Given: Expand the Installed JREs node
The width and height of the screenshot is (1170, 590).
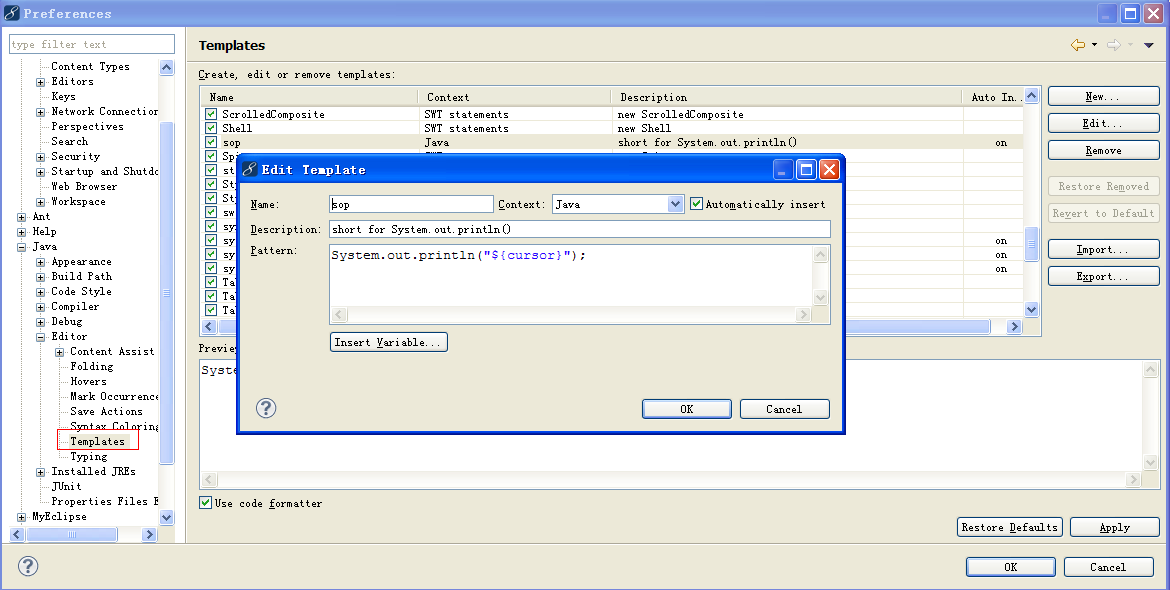Looking at the screenshot, I should pos(40,472).
